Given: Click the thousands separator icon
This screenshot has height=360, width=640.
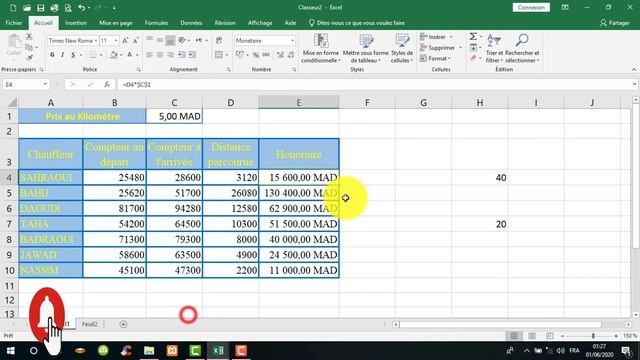Looking at the screenshot, I should [x=266, y=55].
